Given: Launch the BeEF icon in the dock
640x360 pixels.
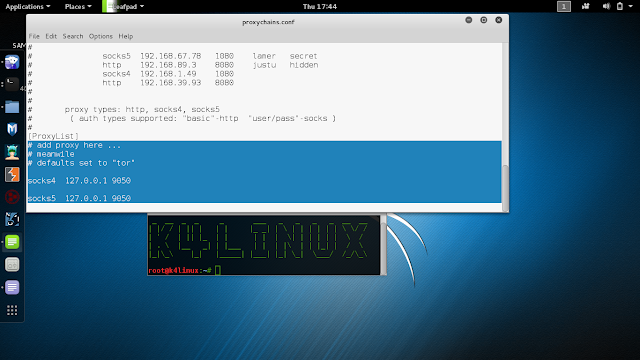Looking at the screenshot, I should (12, 220).
